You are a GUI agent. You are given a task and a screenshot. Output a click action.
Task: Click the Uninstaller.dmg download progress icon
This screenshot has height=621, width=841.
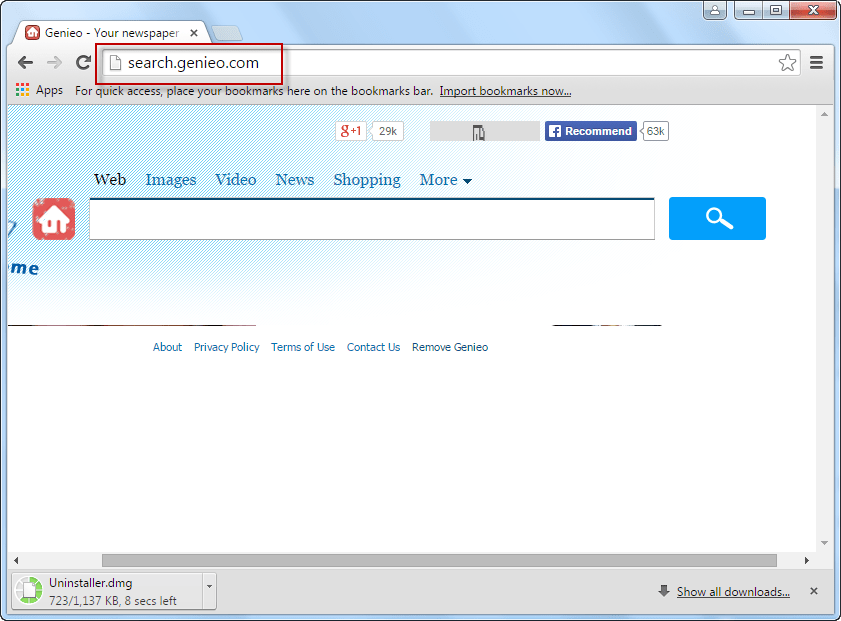click(29, 591)
